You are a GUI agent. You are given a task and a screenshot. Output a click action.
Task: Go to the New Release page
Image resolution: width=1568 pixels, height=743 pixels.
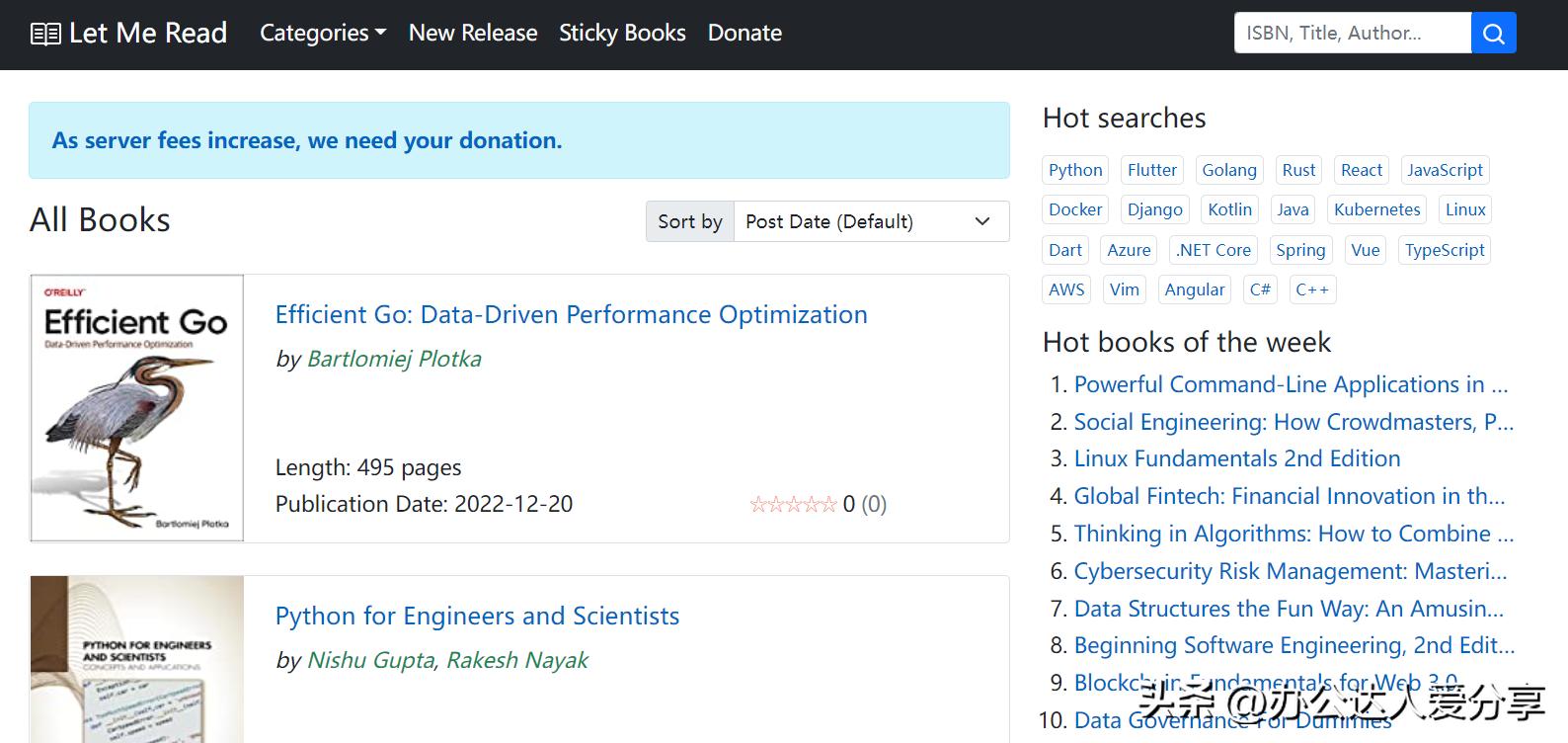[473, 34]
